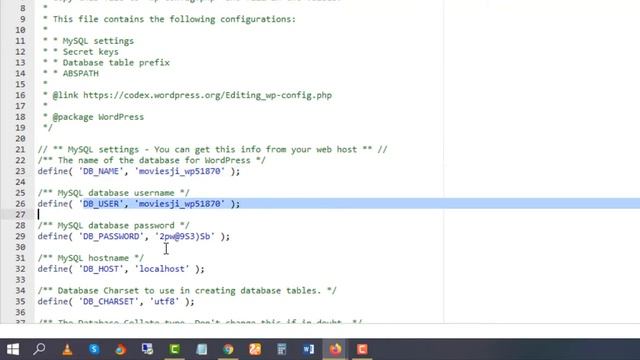
Task: Click 'DB_HOST' constant on line 32
Action: click(x=101, y=269)
